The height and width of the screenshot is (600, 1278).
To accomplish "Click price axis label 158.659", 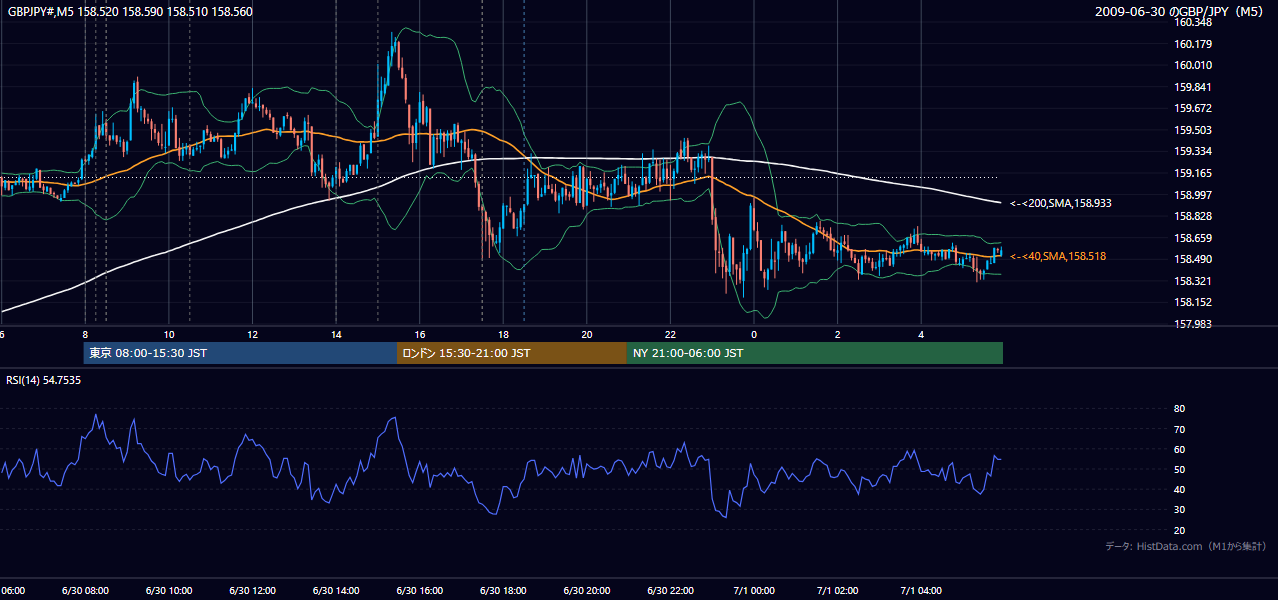I will click(1193, 238).
